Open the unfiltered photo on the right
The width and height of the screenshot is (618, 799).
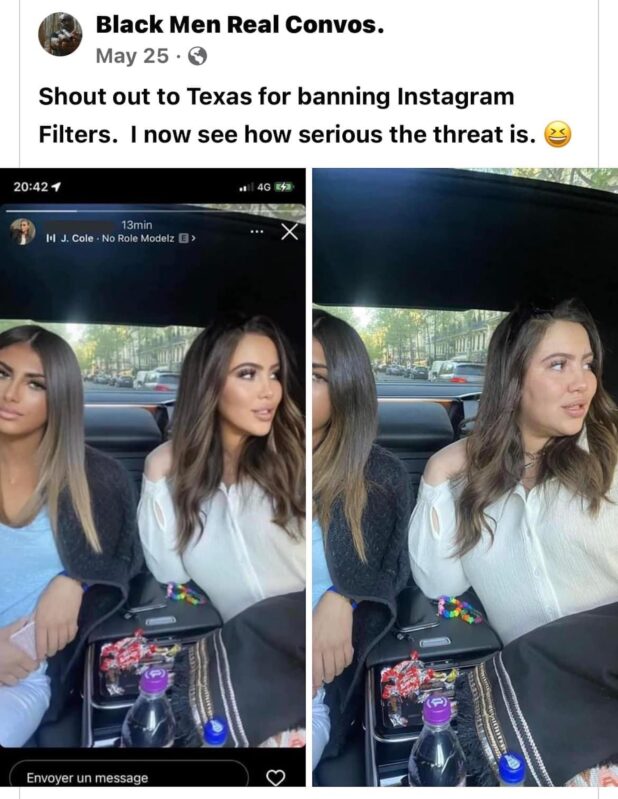tap(465, 477)
